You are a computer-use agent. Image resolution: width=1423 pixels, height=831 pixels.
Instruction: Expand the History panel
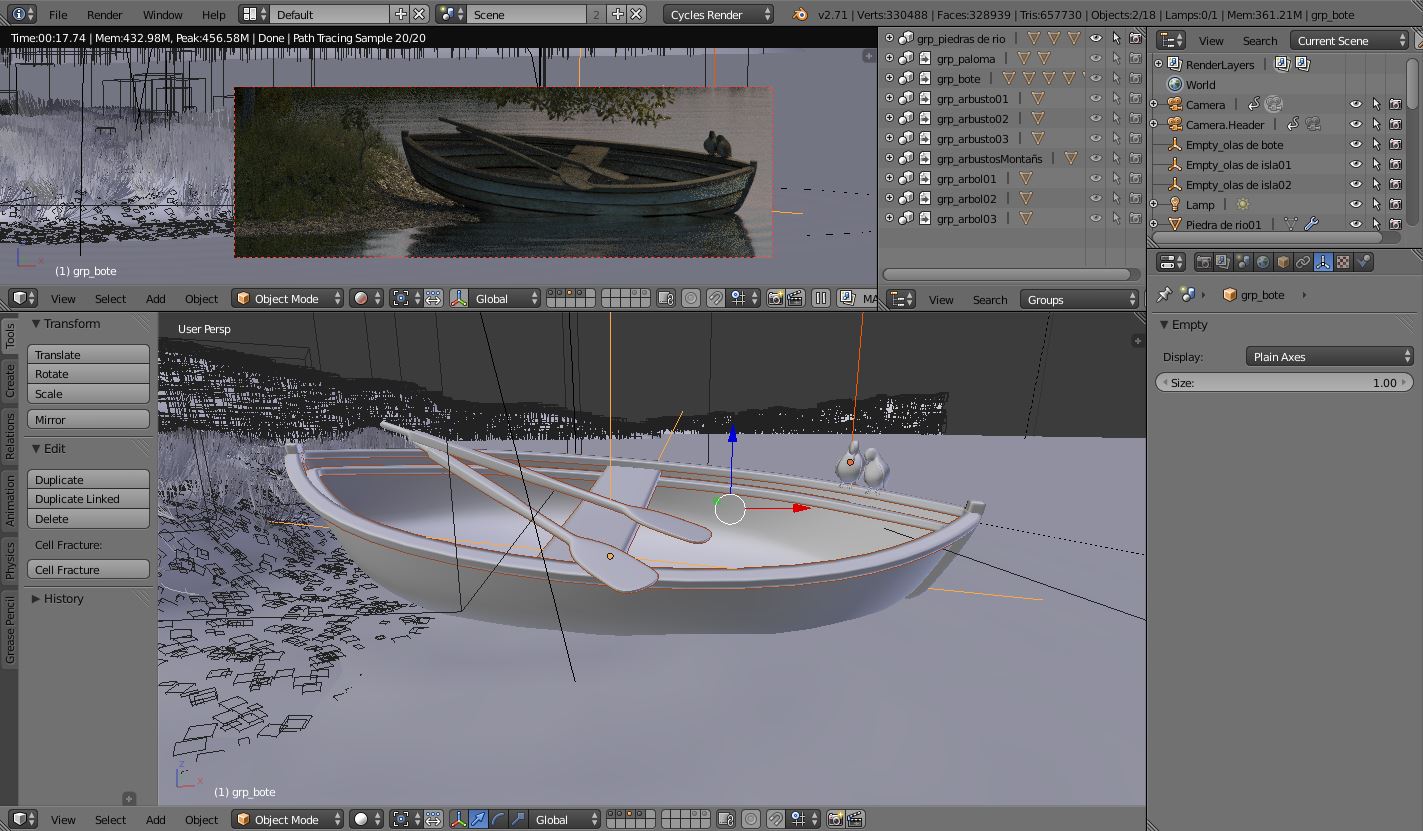[63, 599]
